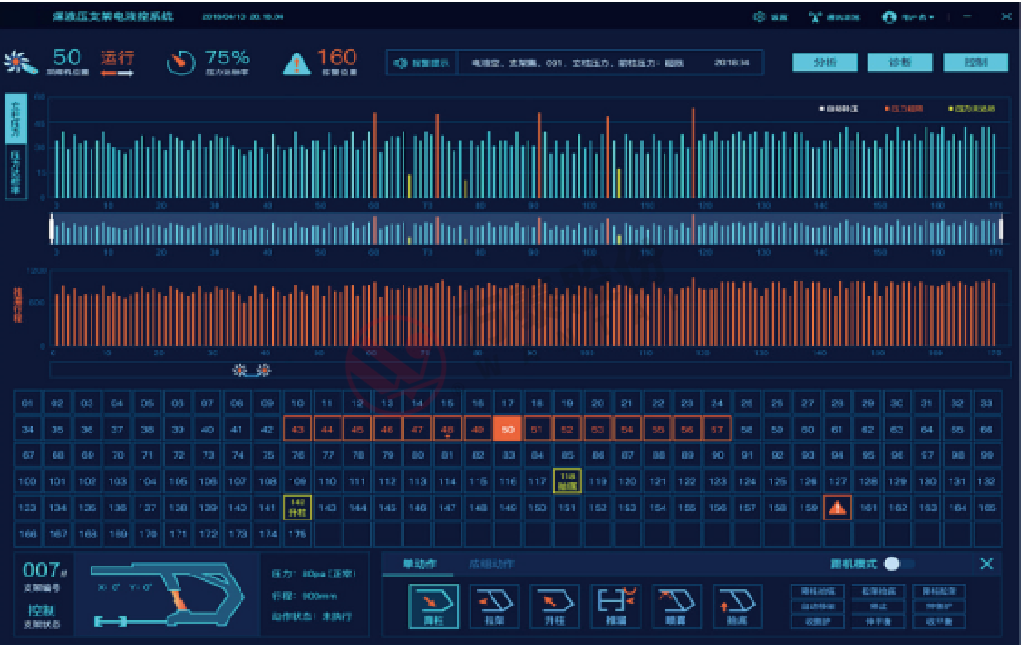The image size is (1021, 646).
Task: Switch to the 单动作 (single action) tab
Action: (420, 564)
